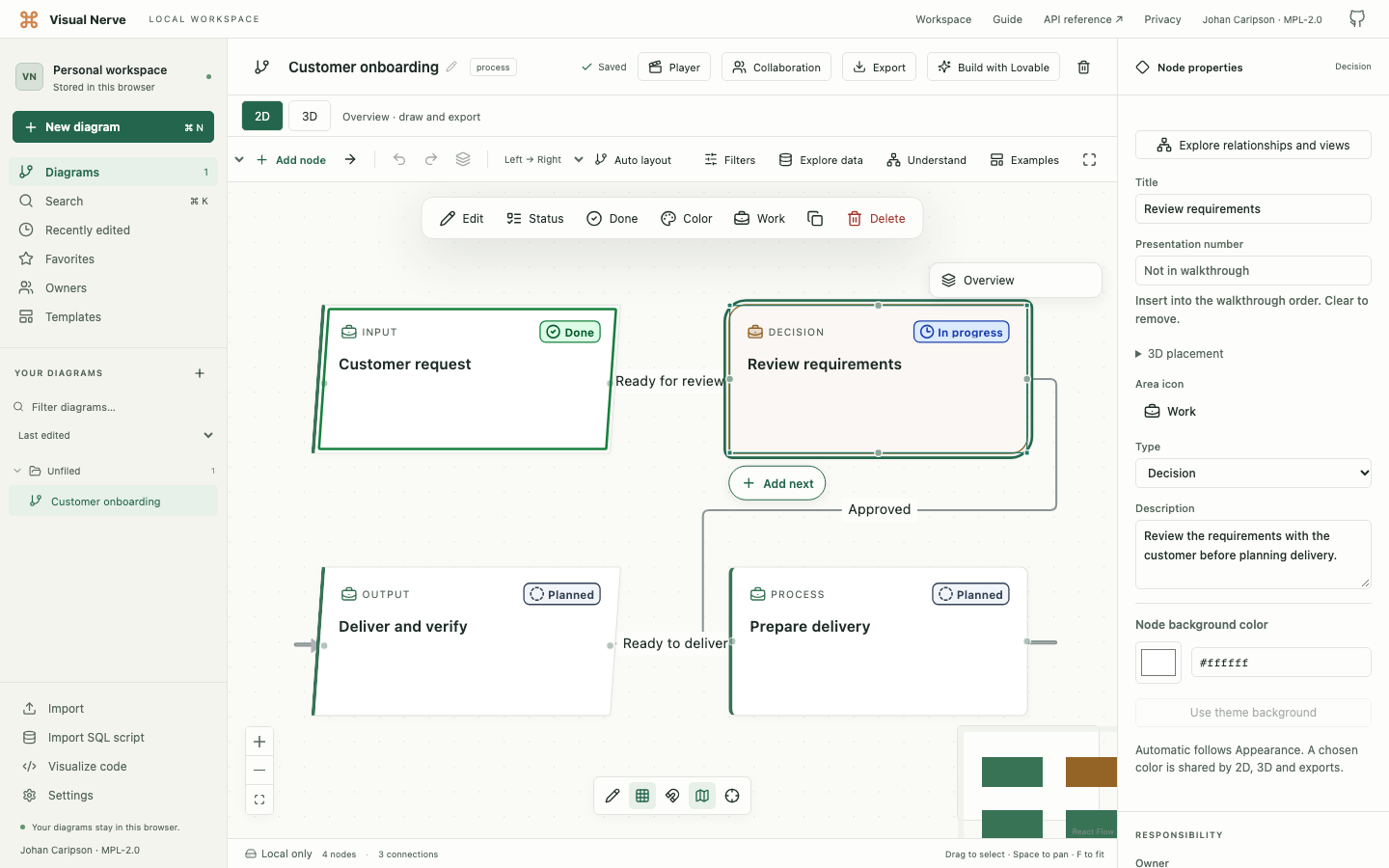Image resolution: width=1389 pixels, height=868 pixels.
Task: Delete diagram with header trash icon
Action: (x=1084, y=68)
